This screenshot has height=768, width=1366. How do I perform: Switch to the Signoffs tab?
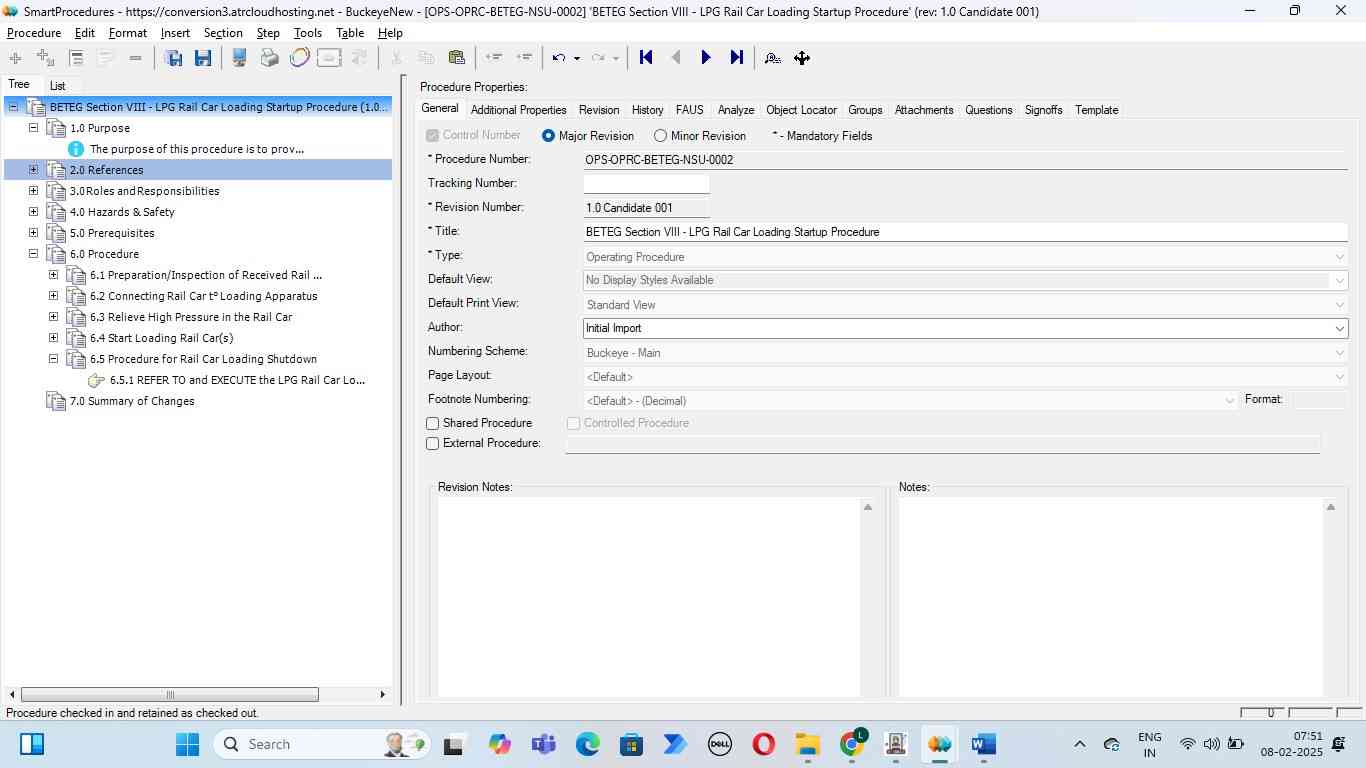click(1043, 110)
